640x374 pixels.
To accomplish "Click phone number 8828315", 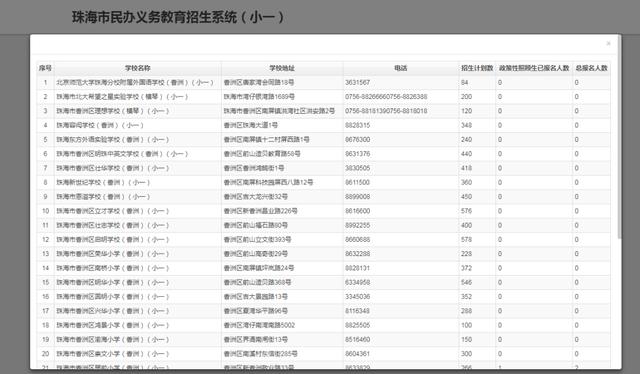I will 358,125.
